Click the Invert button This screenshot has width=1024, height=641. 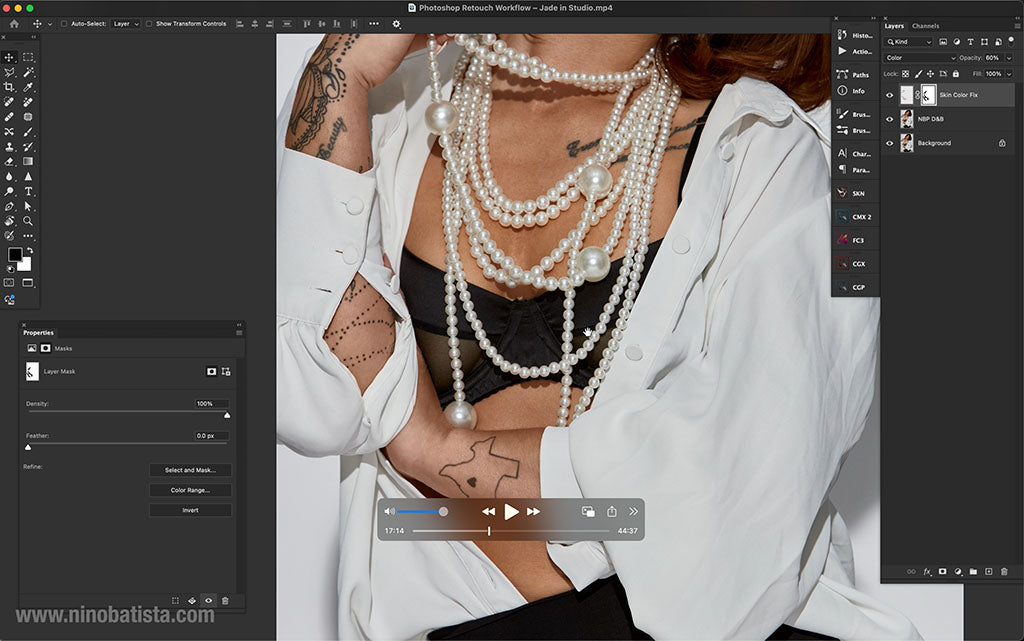(190, 509)
